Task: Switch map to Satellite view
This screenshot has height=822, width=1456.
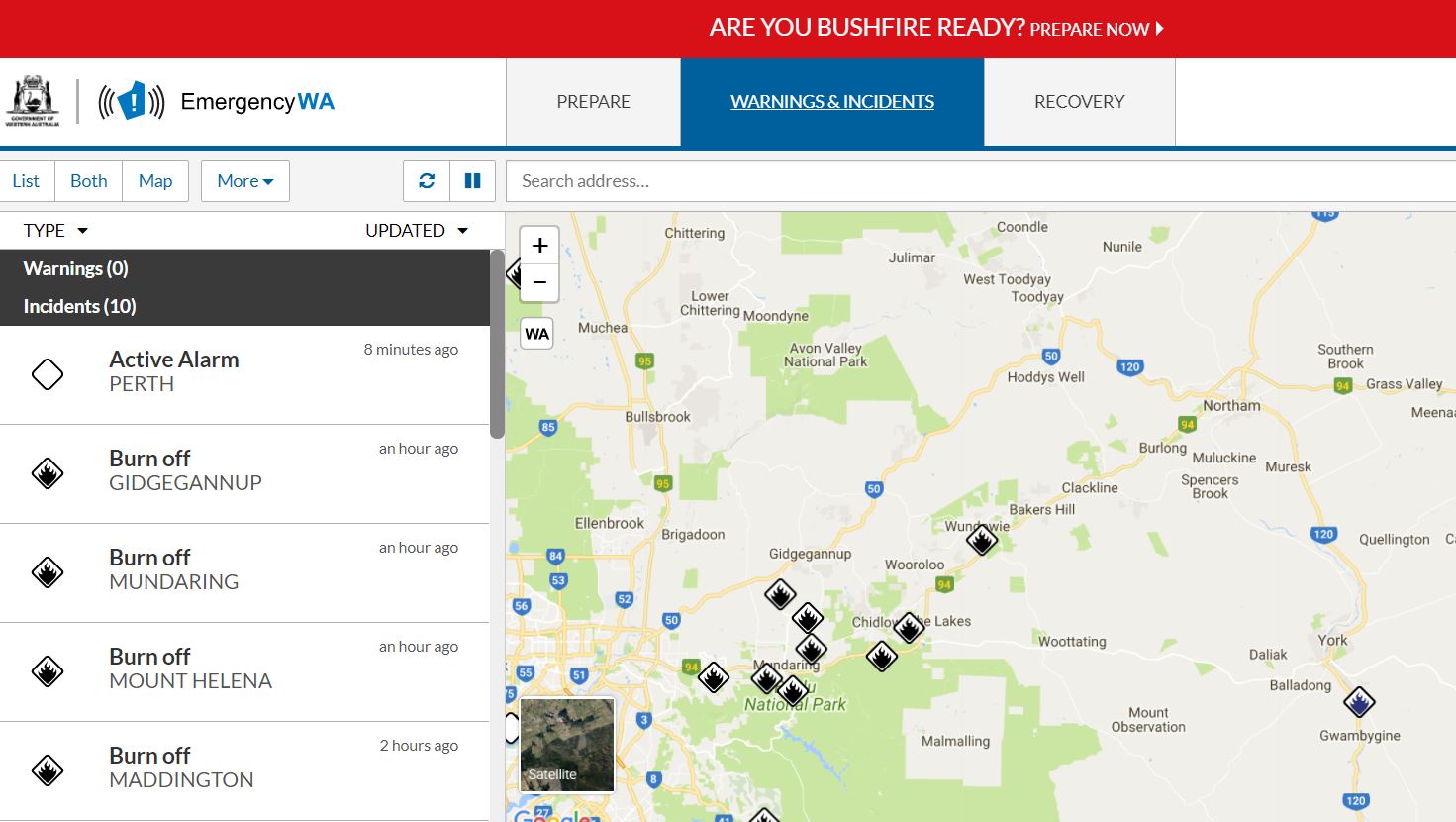Action: (x=567, y=746)
